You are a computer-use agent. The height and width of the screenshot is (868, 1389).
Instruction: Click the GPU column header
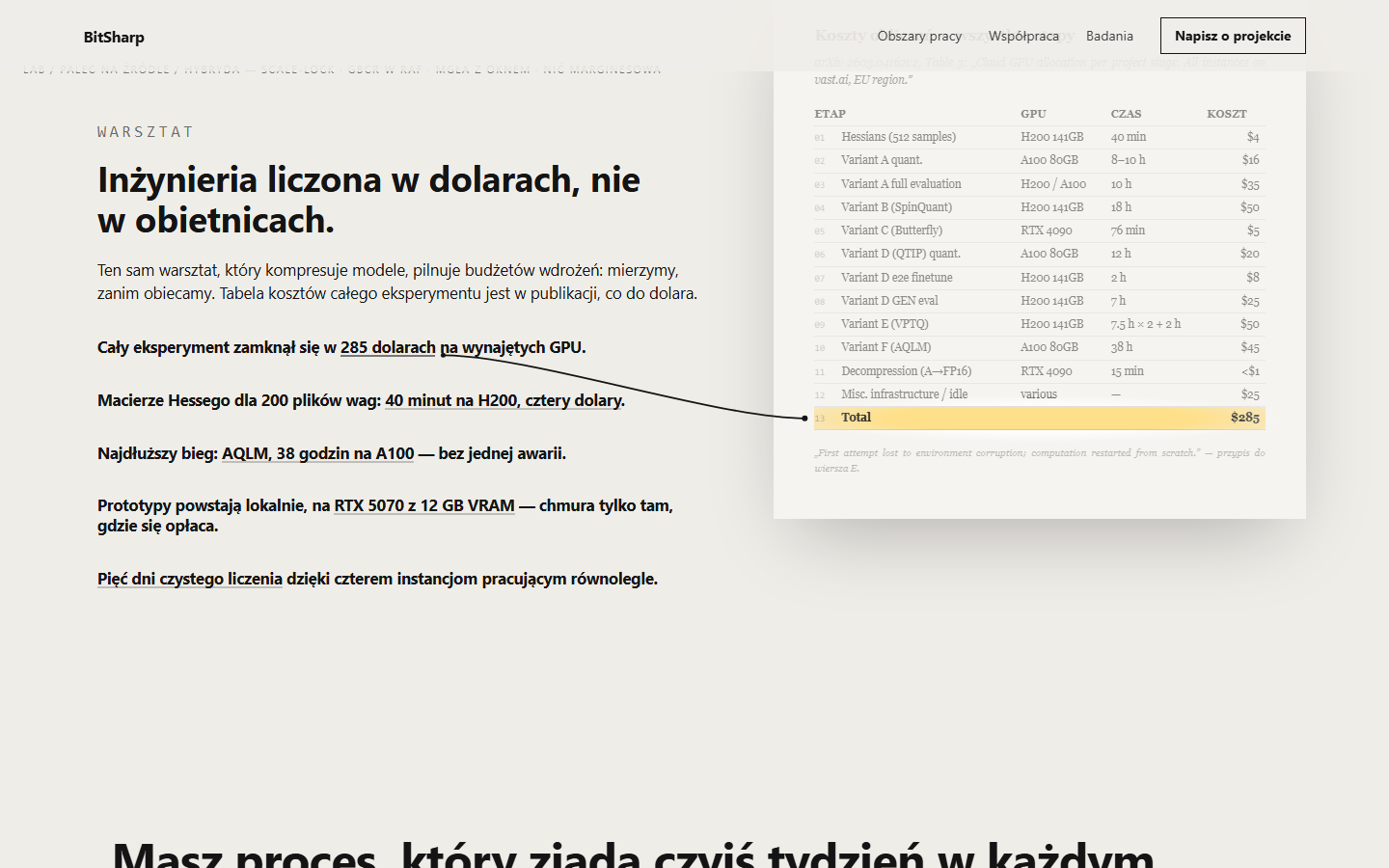[x=1033, y=114]
